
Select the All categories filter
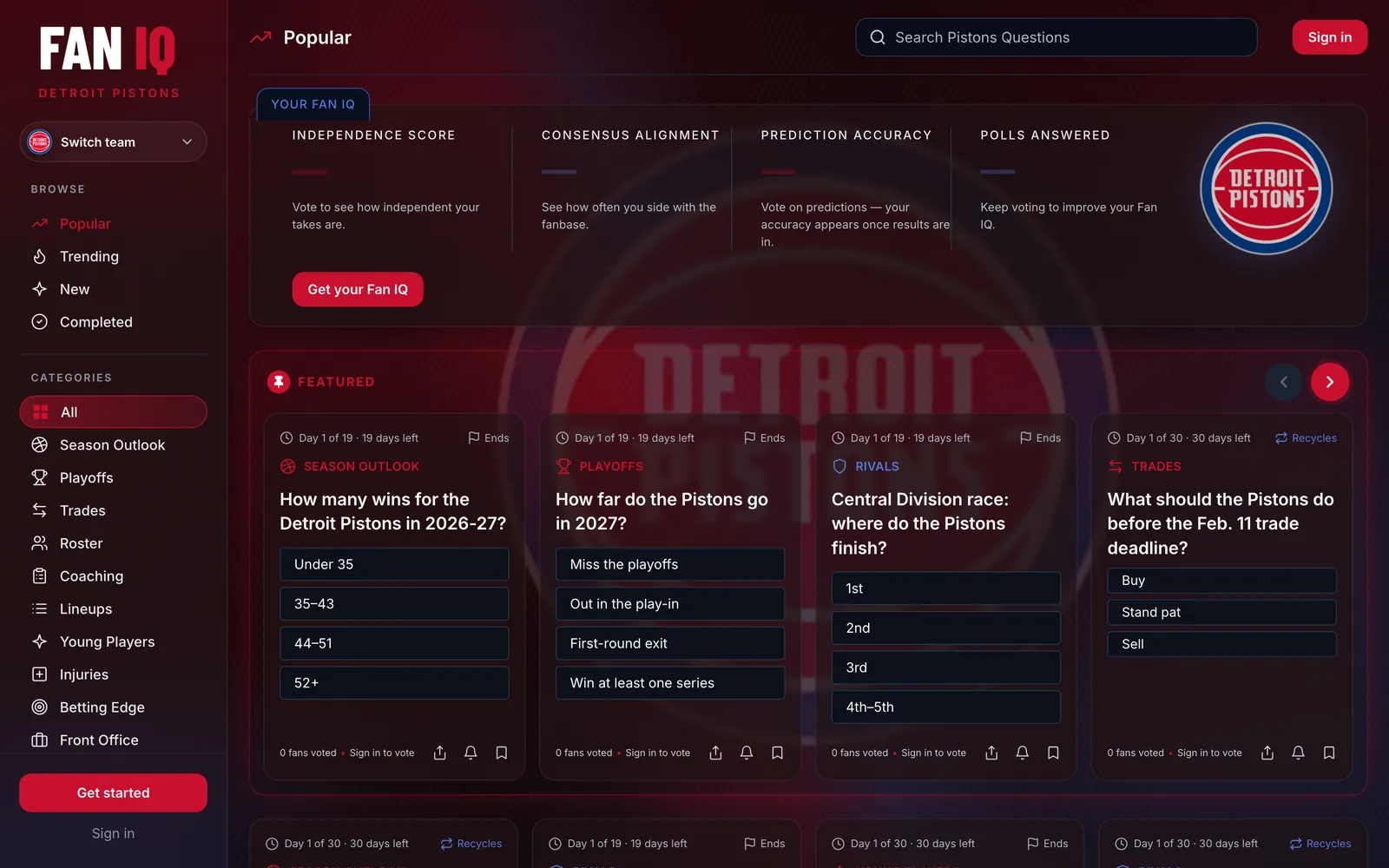(113, 412)
